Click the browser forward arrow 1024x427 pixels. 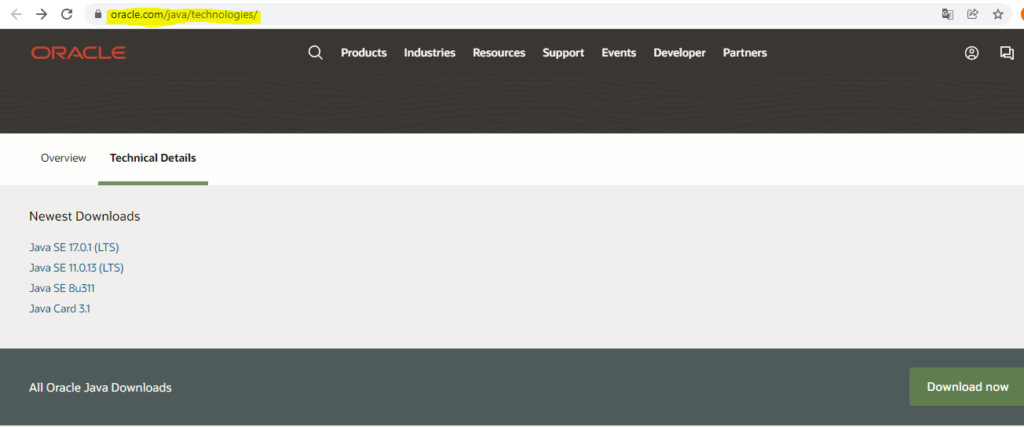(42, 14)
